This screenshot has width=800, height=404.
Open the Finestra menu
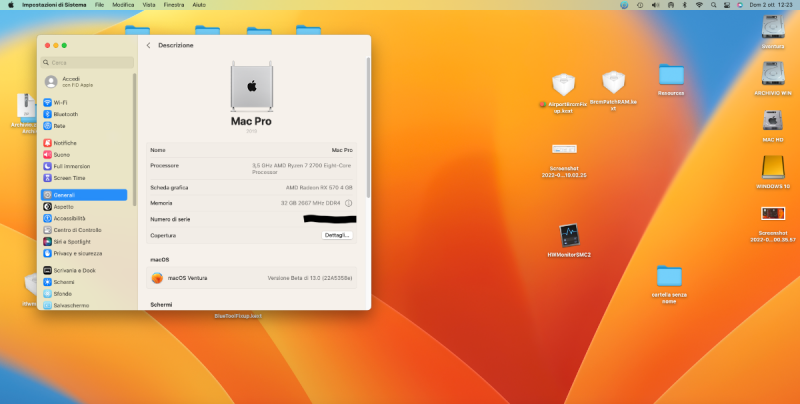tap(174, 5)
